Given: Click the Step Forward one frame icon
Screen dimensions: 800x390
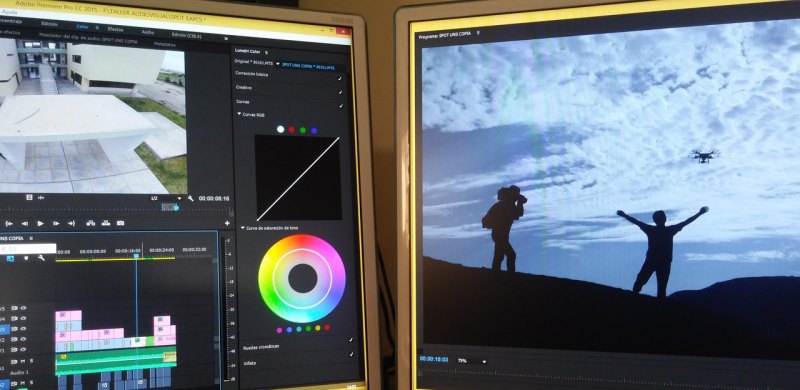Looking at the screenshot, I should [56, 223].
